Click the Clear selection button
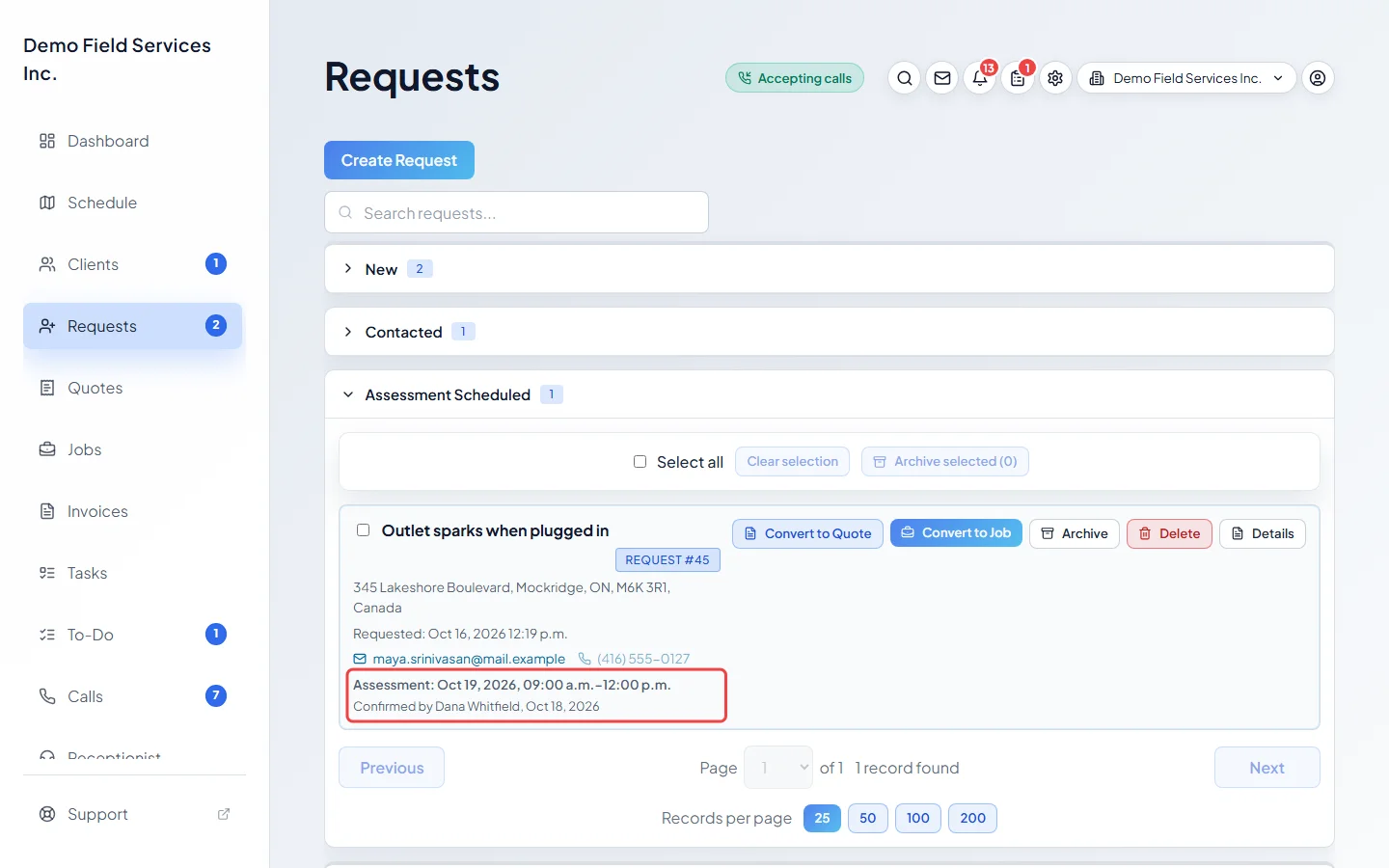Image resolution: width=1389 pixels, height=868 pixels. point(792,461)
